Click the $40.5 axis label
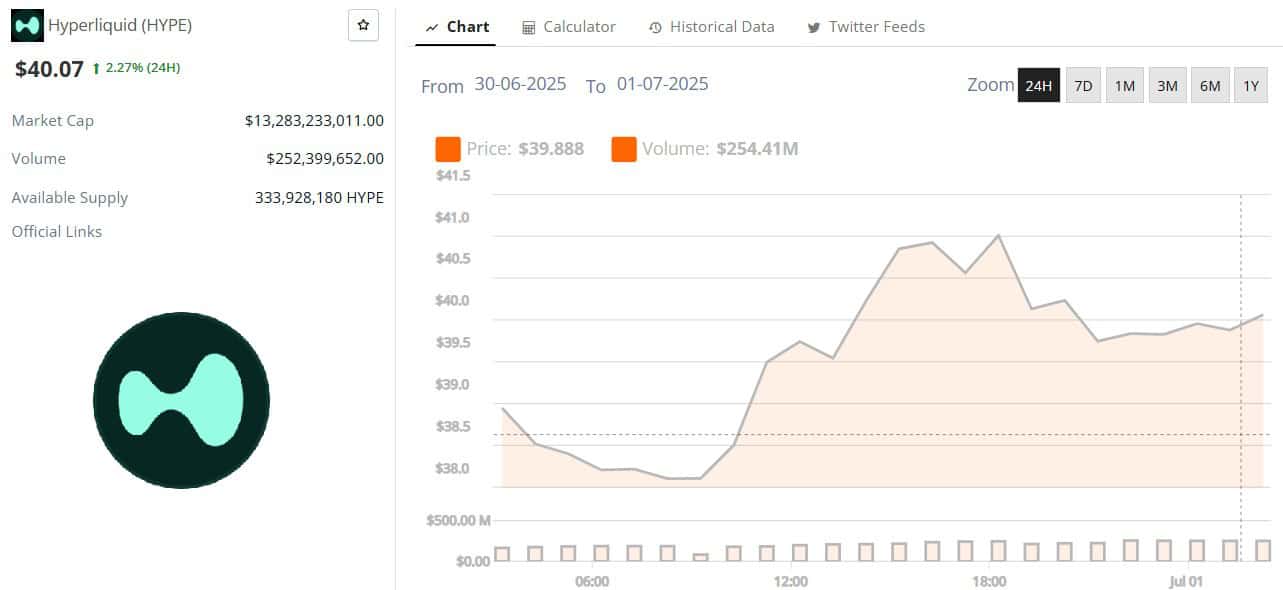Viewport: 1283px width, 590px height. pyautogui.click(x=453, y=259)
